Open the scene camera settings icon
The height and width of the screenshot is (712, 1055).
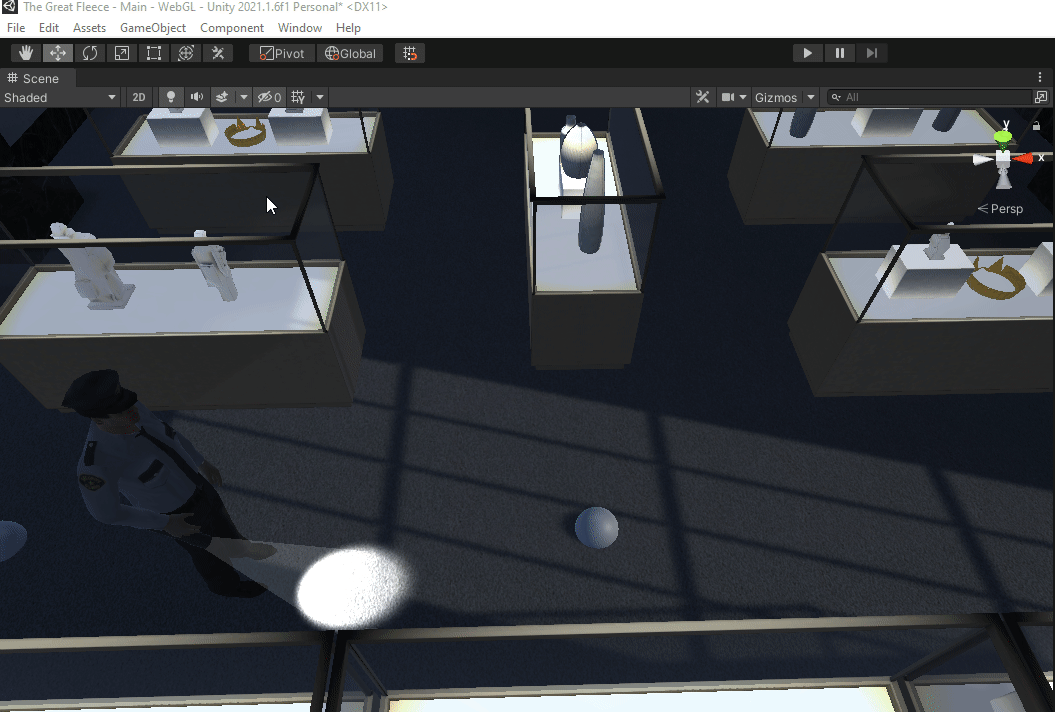pyautogui.click(x=732, y=96)
